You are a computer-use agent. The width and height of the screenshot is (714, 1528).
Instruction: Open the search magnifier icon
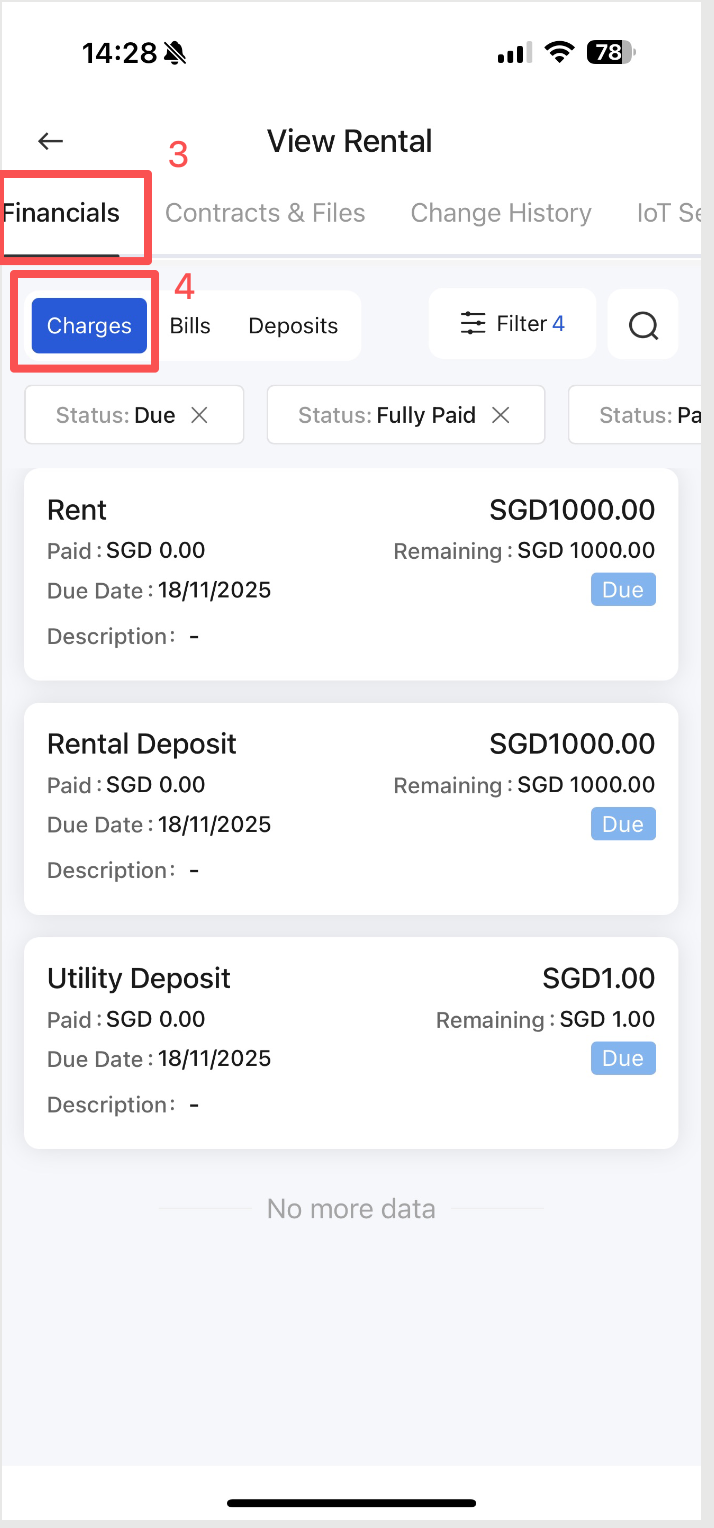tap(643, 325)
